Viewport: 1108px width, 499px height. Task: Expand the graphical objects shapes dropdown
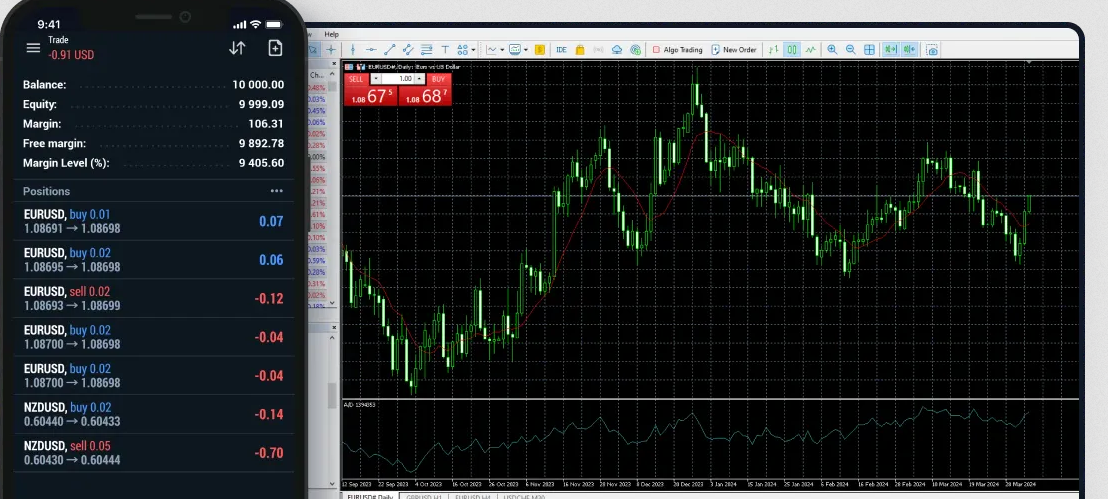[472, 49]
